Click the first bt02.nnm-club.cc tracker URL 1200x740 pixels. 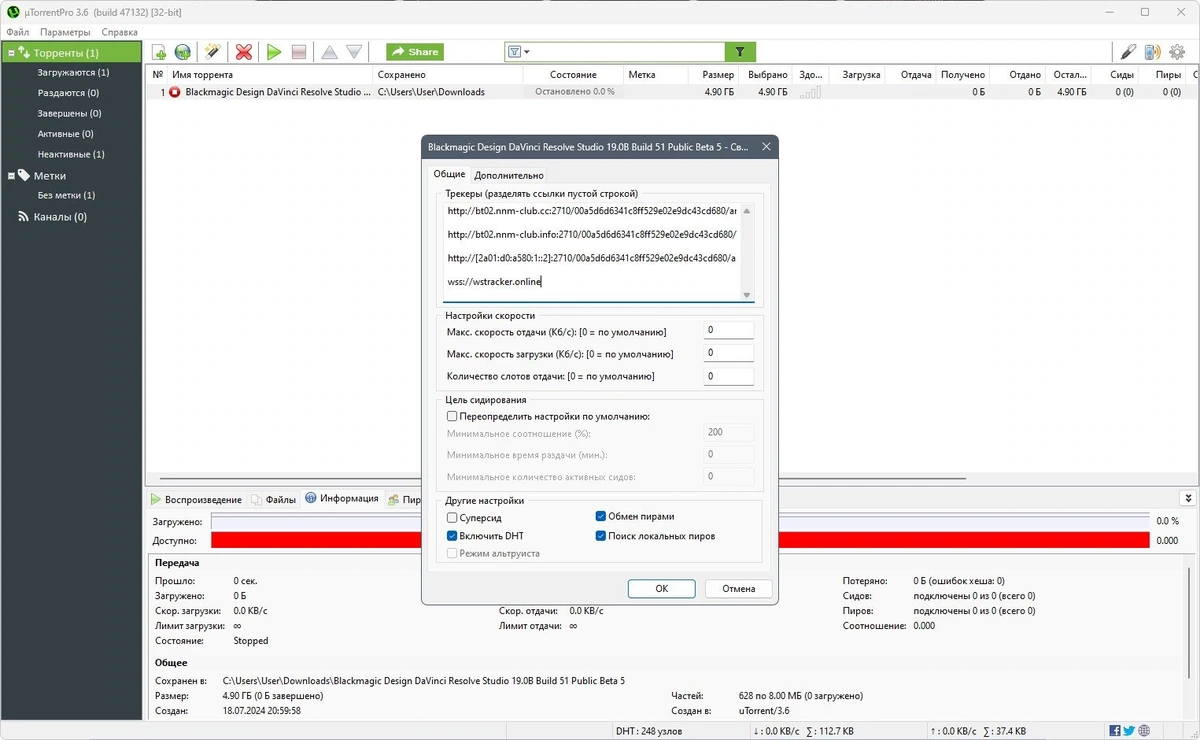click(x=591, y=211)
